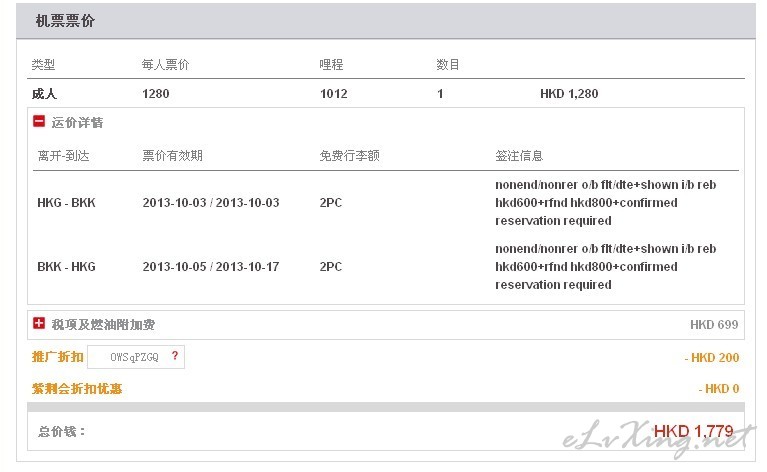Screen dimensions: 767x472
Task: Collapse the 运价详情 fare details section
Action: point(39,121)
